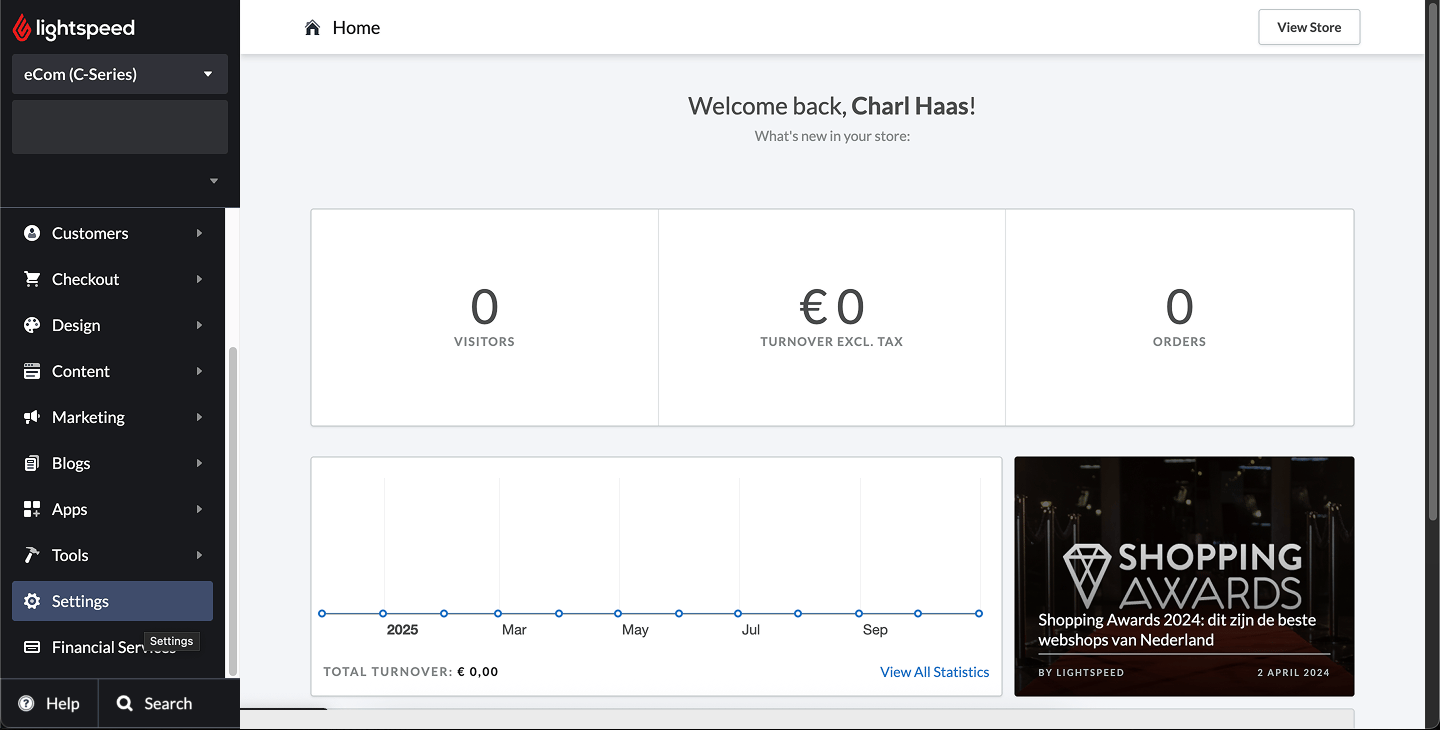This screenshot has width=1440, height=730.
Task: Click the 'Sep' chart axis label
Action: [875, 630]
